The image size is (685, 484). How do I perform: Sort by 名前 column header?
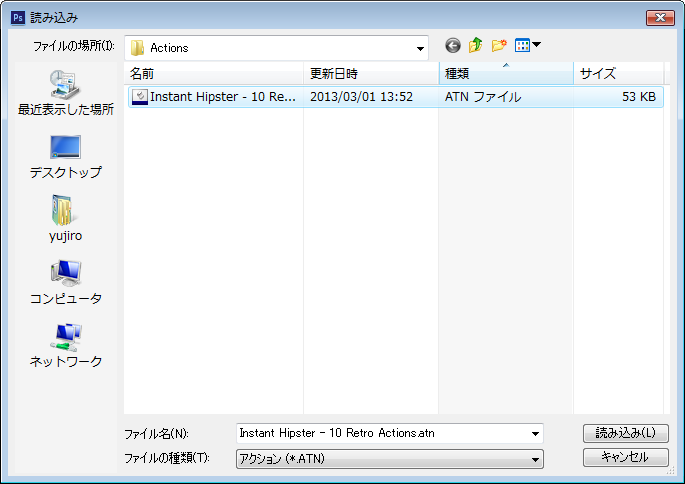214,73
